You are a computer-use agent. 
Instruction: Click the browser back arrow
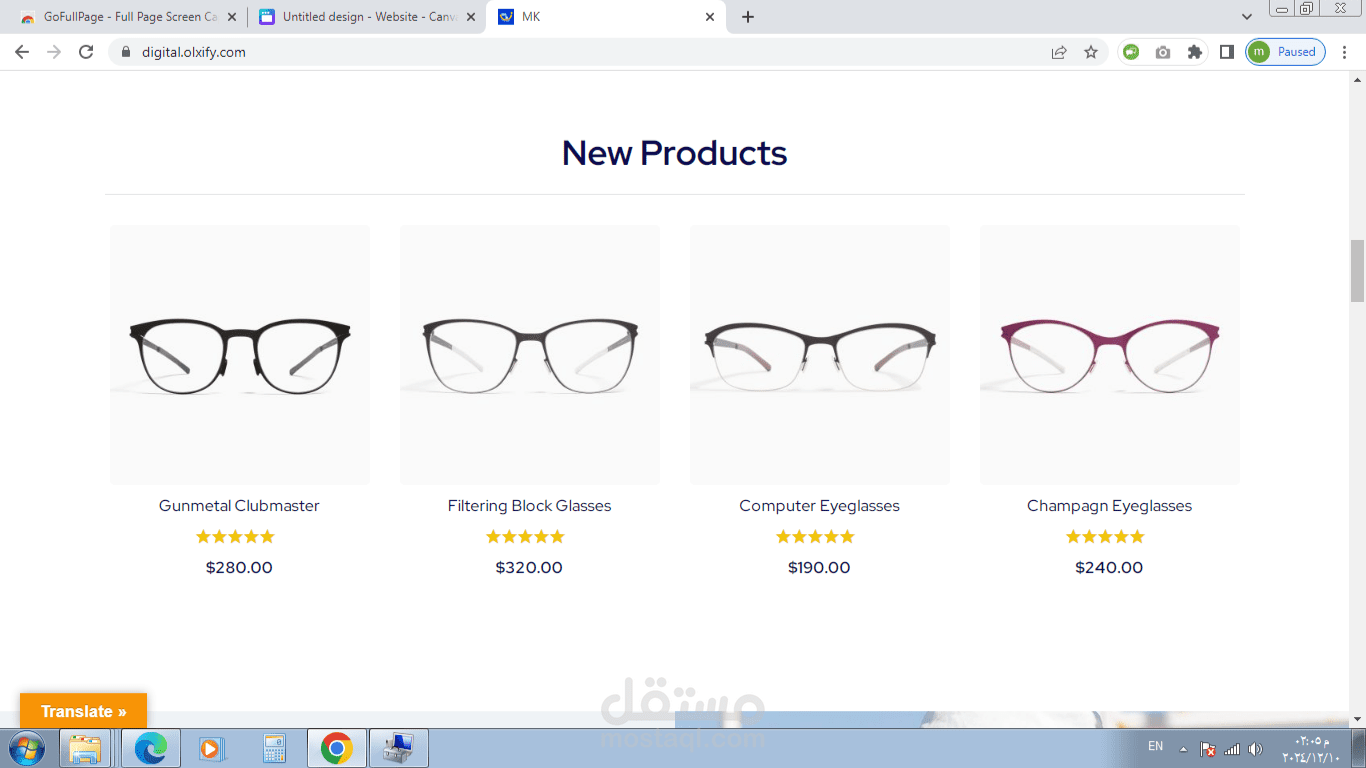(22, 52)
